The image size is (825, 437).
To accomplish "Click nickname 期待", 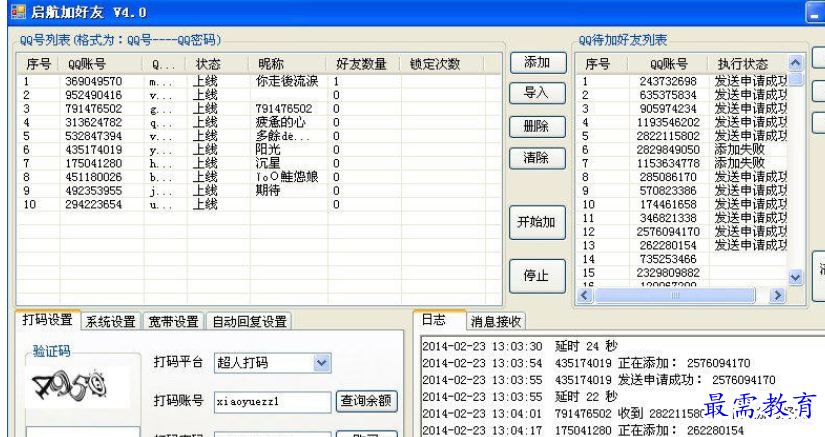I will (x=268, y=191).
